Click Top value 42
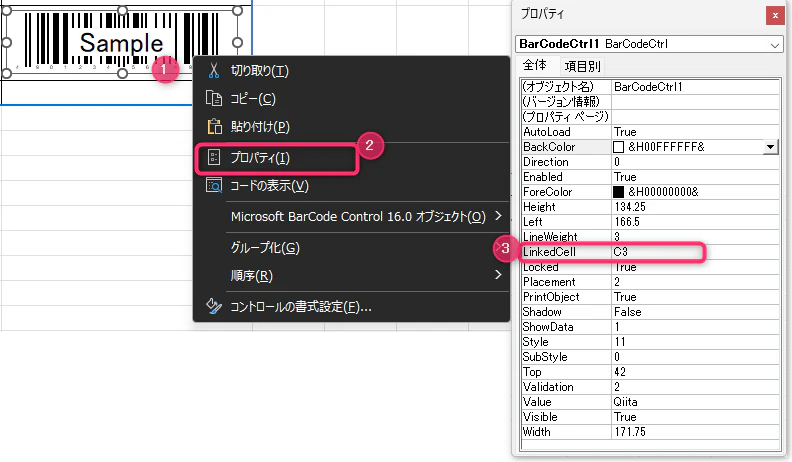792x462 pixels. 620,372
